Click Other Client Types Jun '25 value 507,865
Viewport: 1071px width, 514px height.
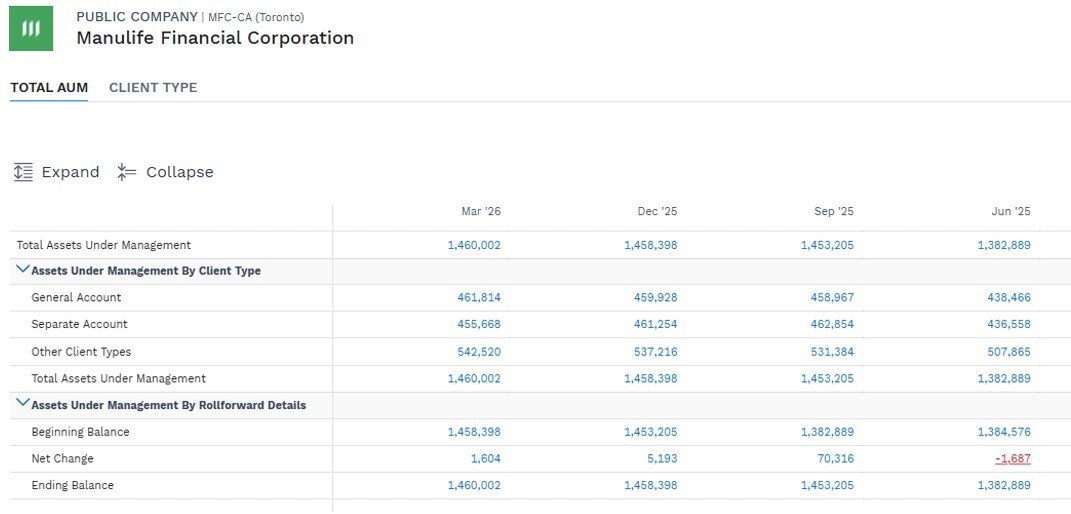click(x=1009, y=352)
